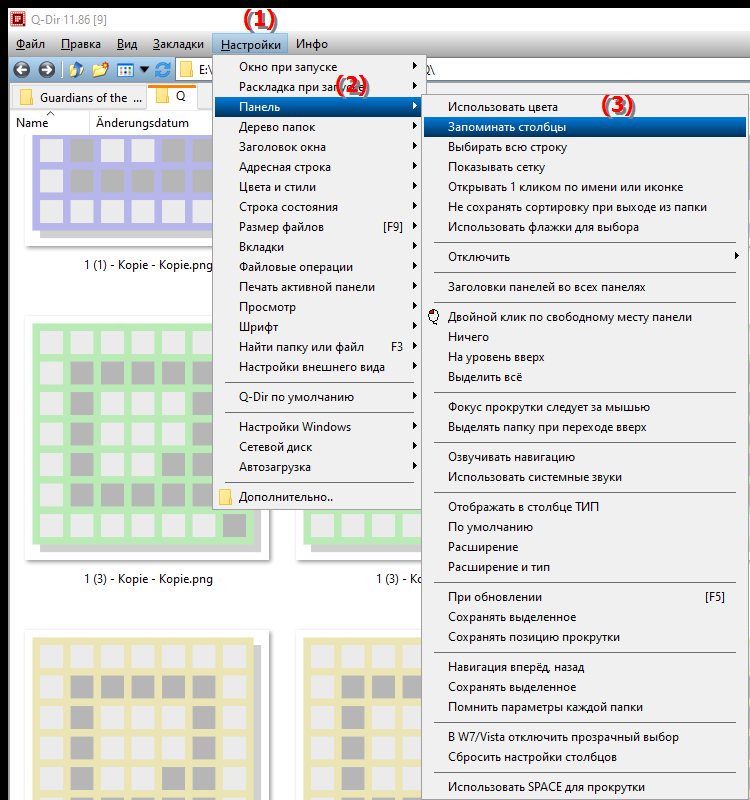
Task: Toggle Открывать 1 кликом по имени
Action: [585, 187]
